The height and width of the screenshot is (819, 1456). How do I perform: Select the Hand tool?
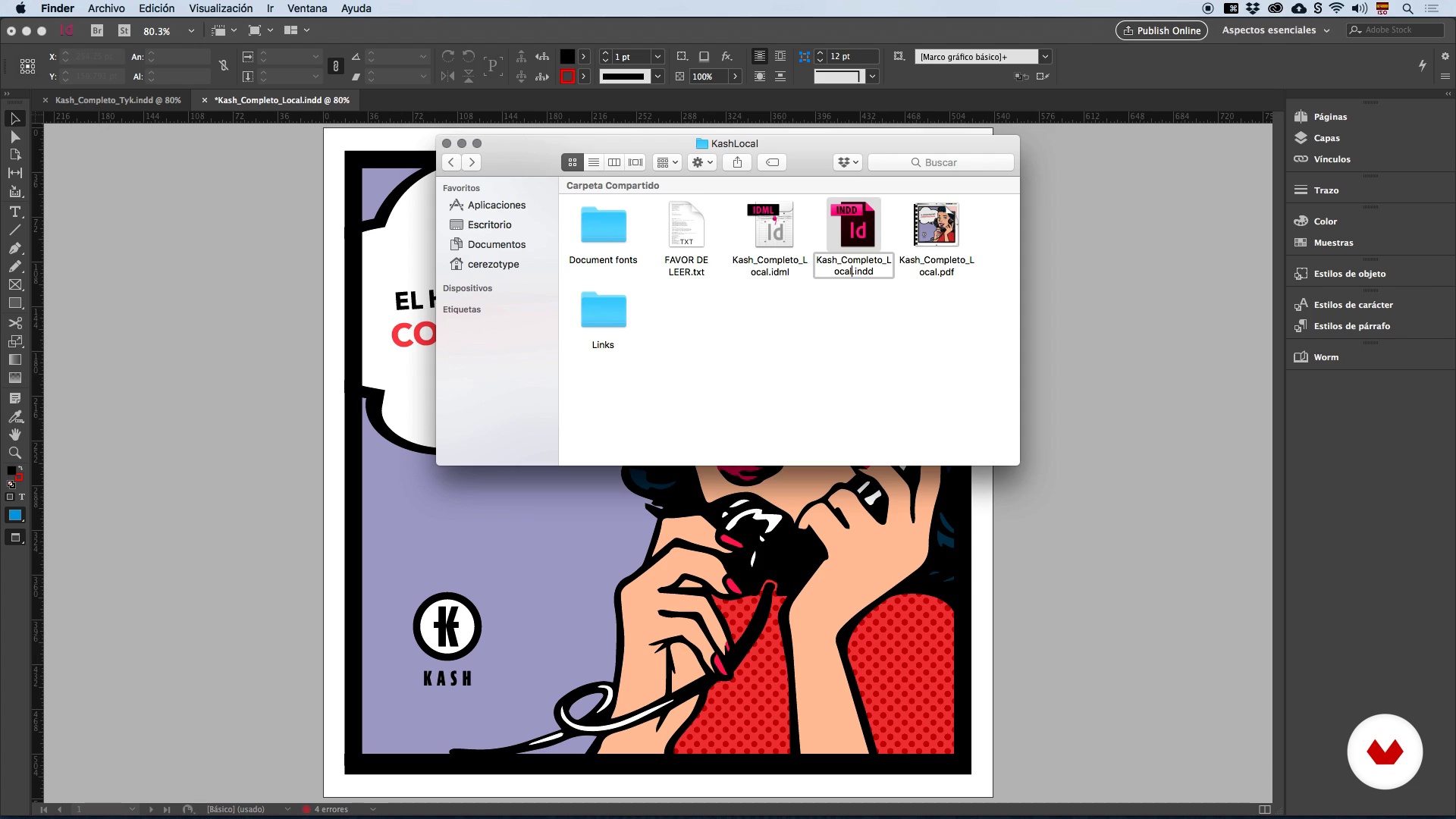(x=14, y=435)
